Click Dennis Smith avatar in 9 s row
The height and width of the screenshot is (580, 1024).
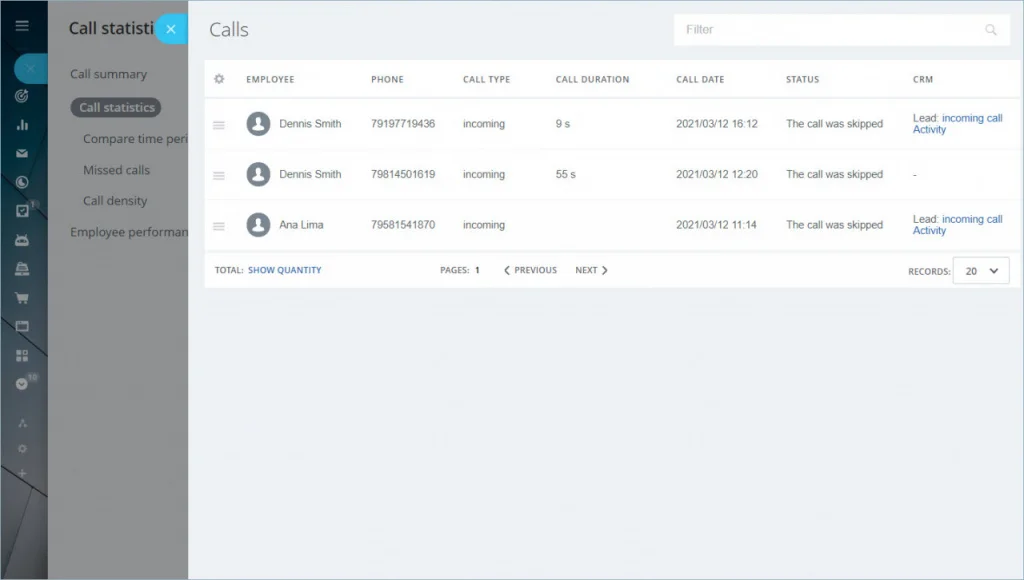click(x=258, y=123)
